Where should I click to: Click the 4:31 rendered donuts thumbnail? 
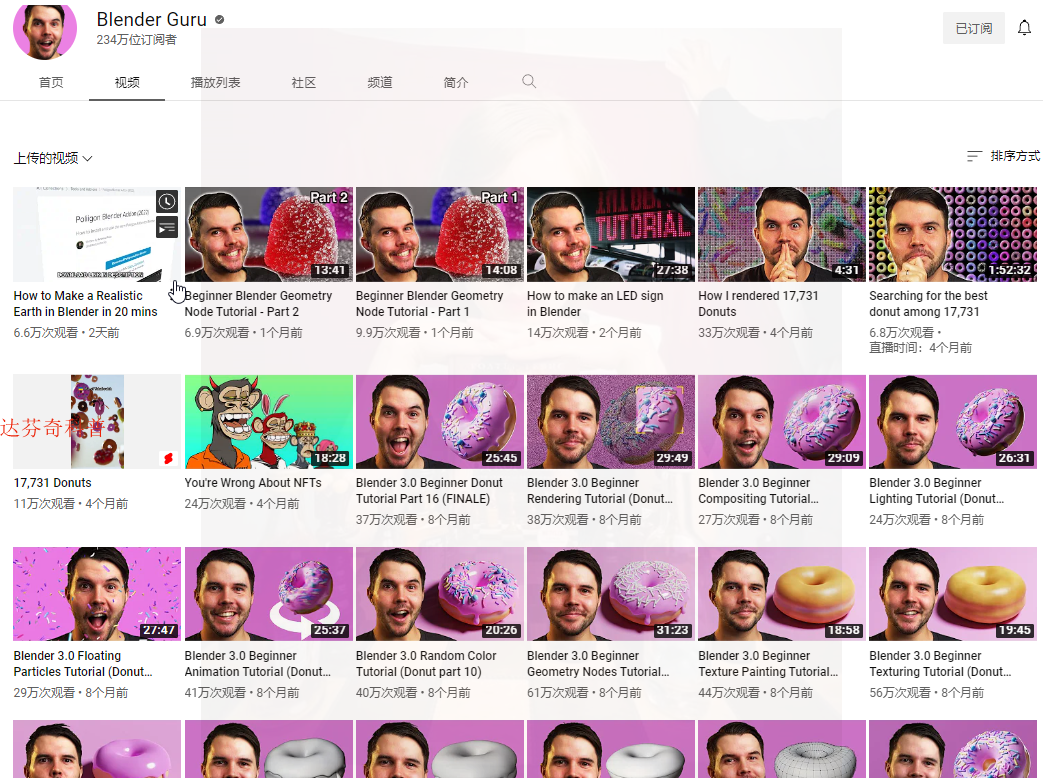tap(782, 234)
